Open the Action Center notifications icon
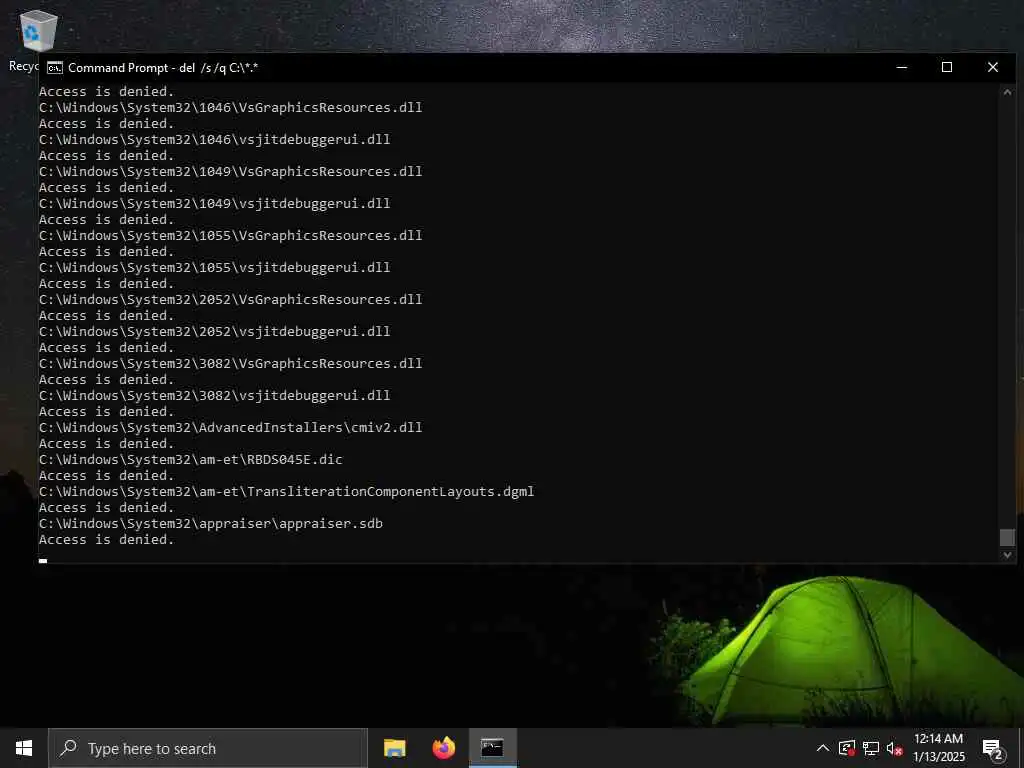Image resolution: width=1024 pixels, height=768 pixels. point(993,749)
